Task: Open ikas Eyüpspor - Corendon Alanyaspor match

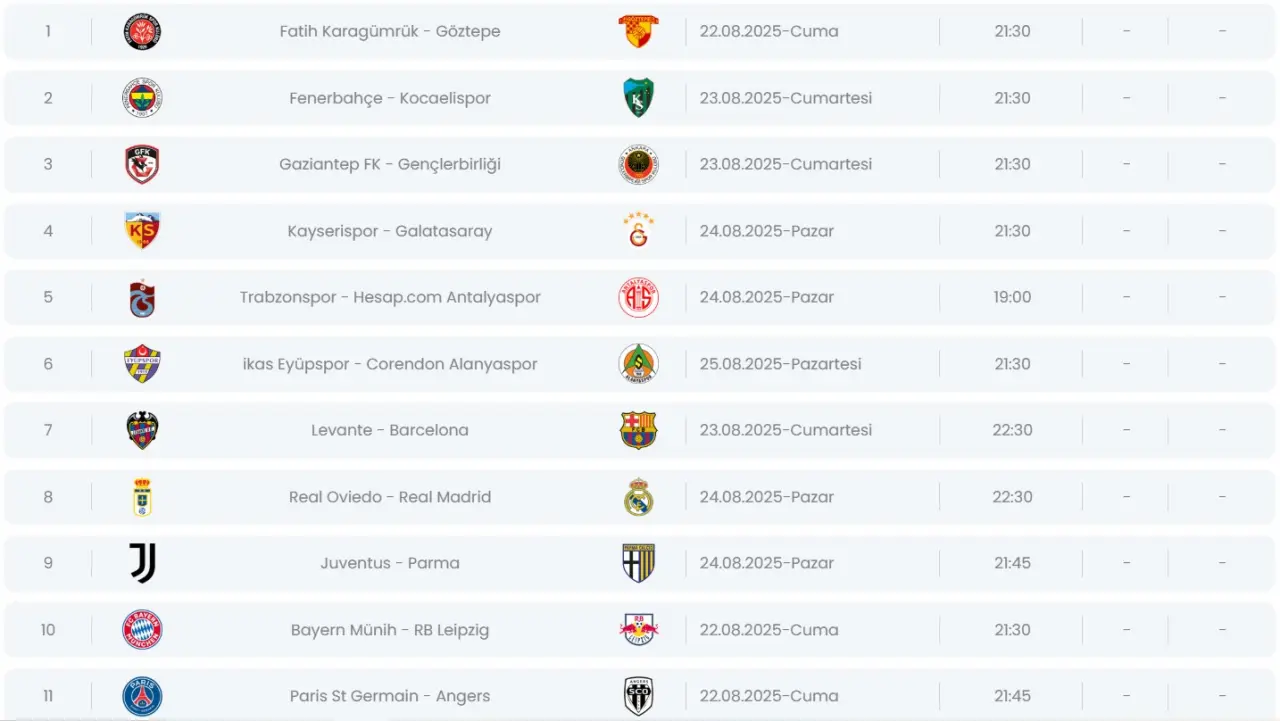Action: (x=390, y=364)
